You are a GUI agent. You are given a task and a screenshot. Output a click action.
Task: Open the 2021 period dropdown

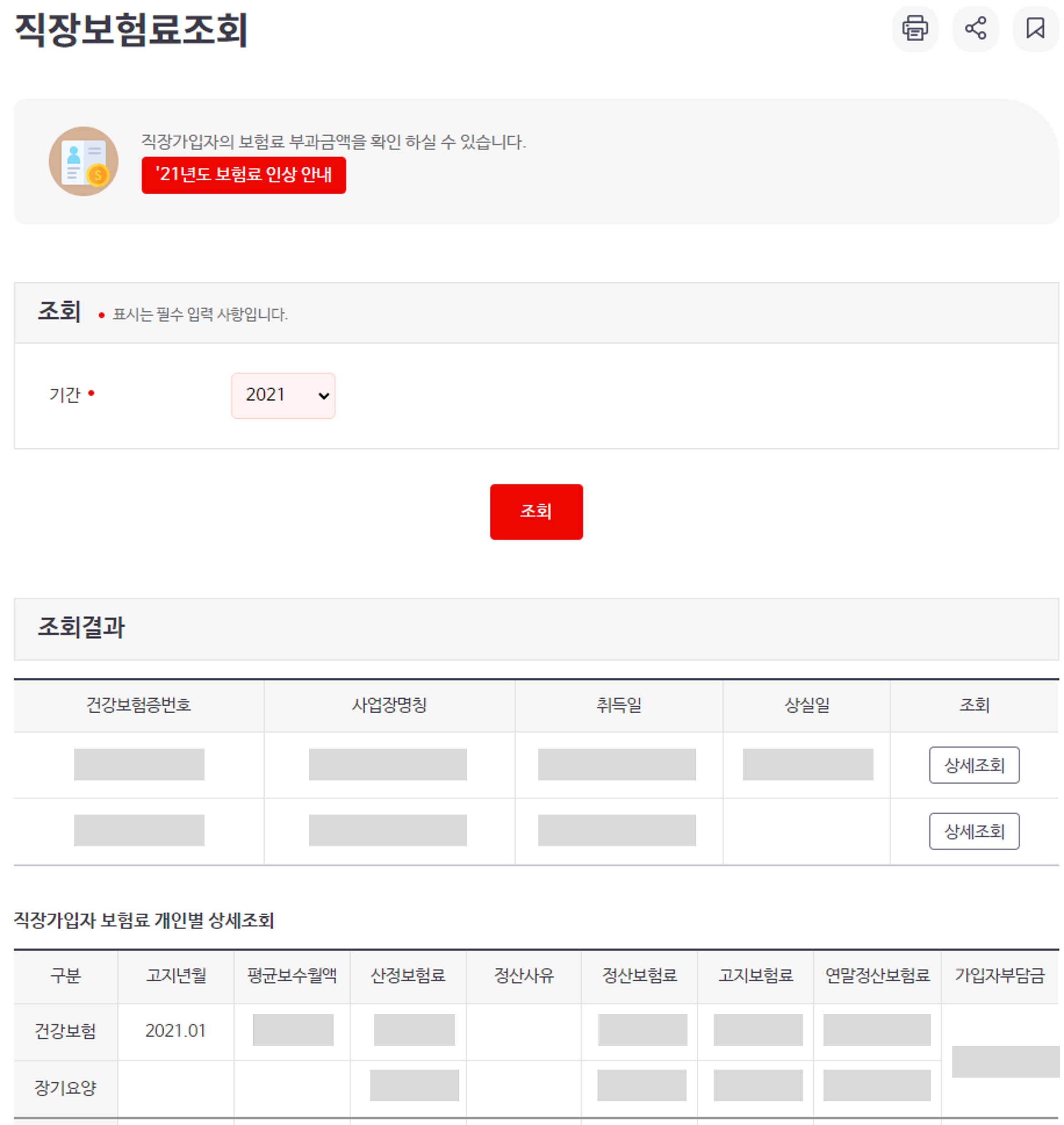[283, 395]
